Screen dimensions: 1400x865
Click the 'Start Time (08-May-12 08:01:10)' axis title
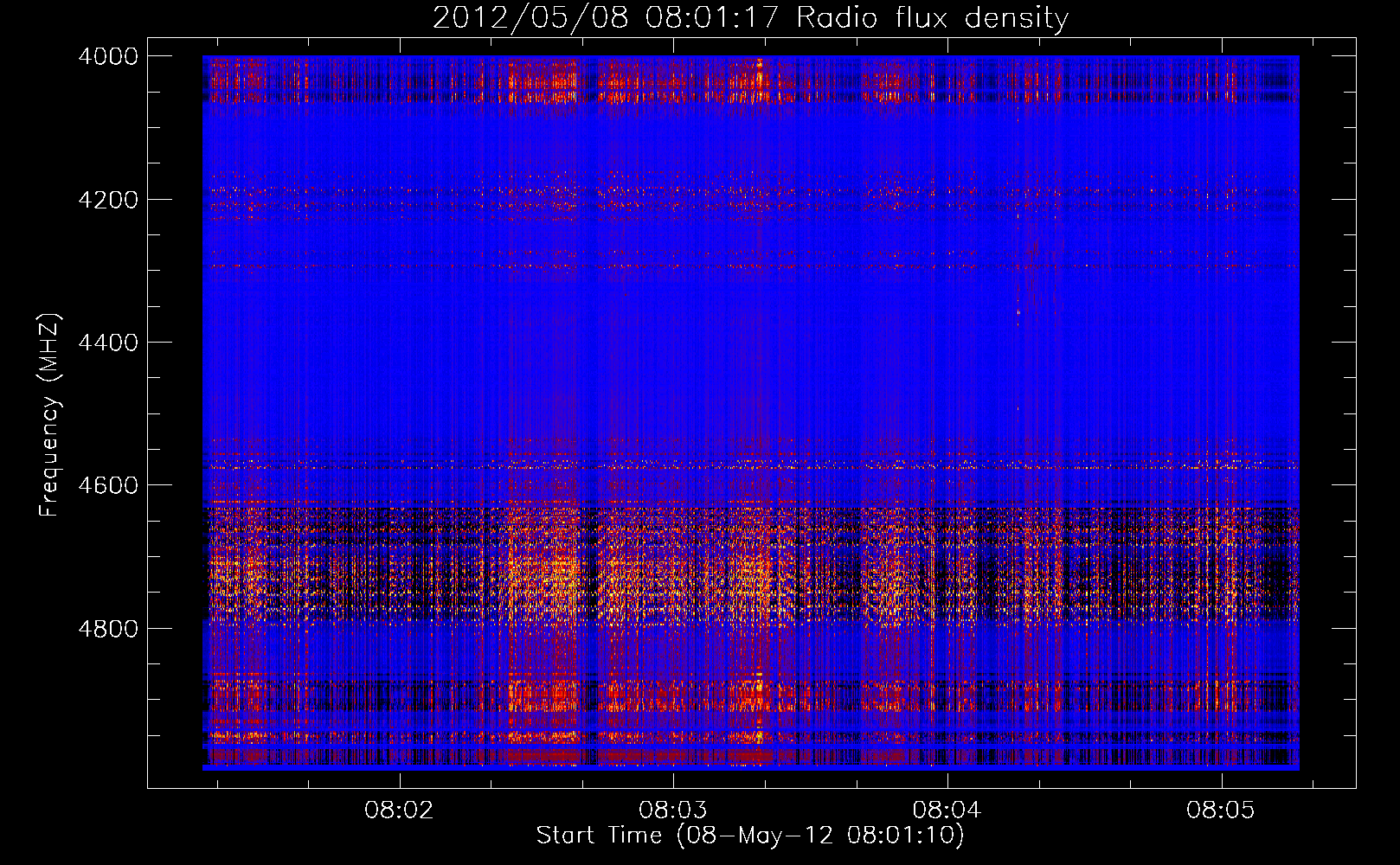pyautogui.click(x=750, y=836)
